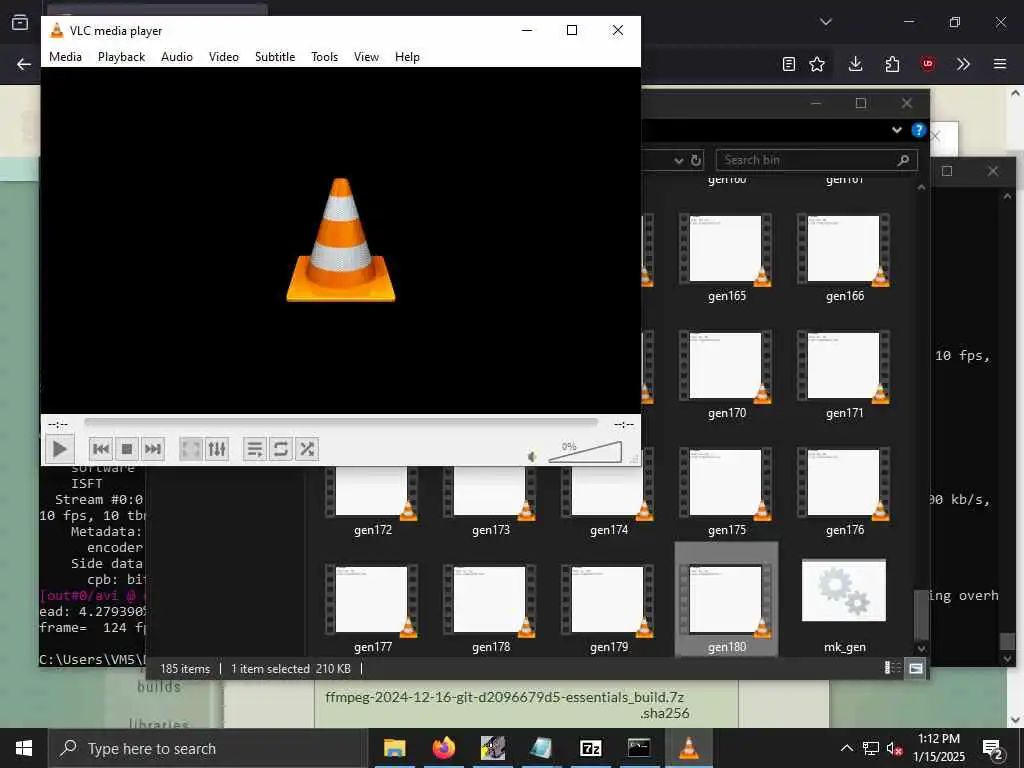
Task: Open Firefox downloads panel
Action: [x=856, y=64]
